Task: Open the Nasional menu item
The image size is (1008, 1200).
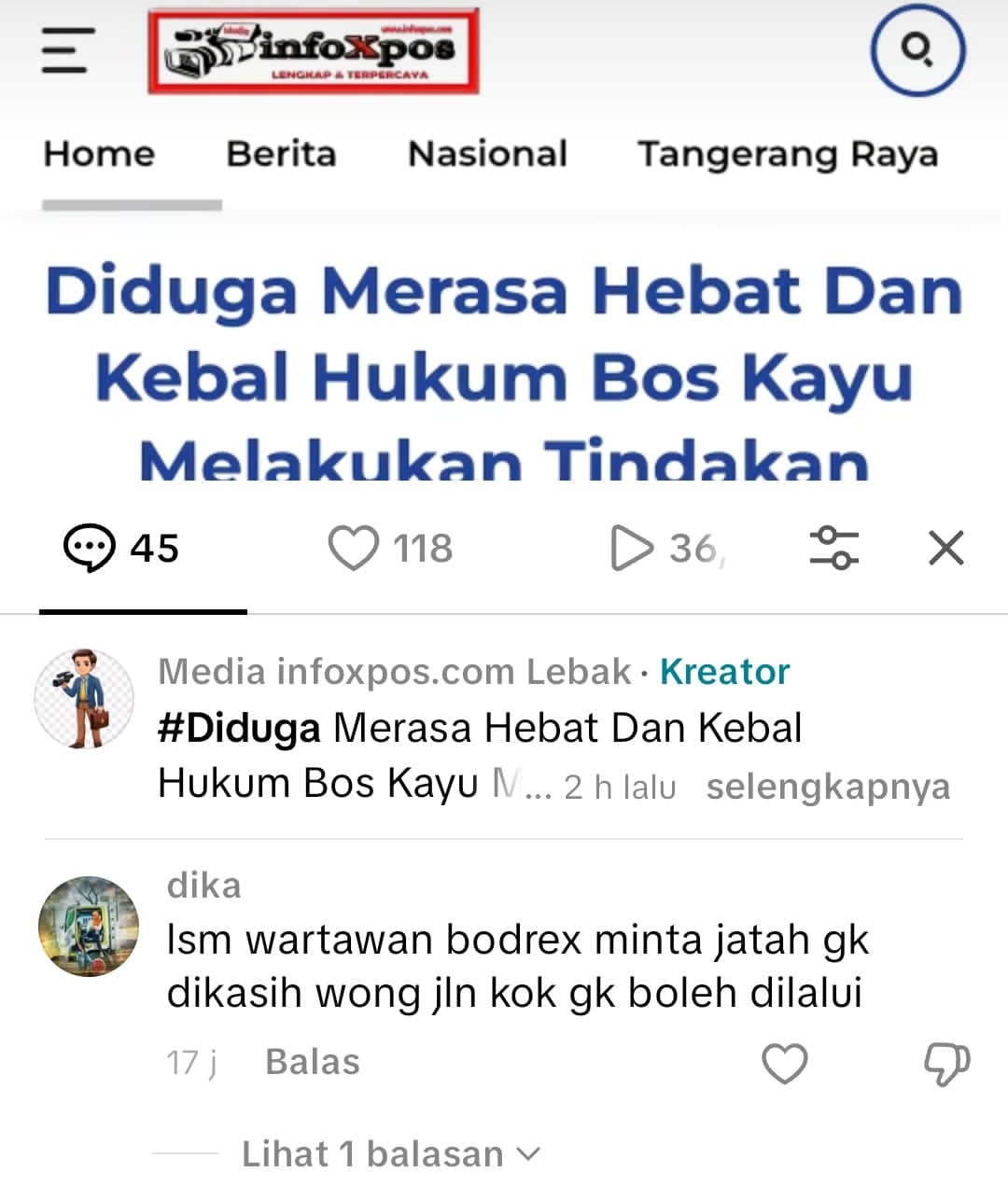Action: [x=487, y=153]
